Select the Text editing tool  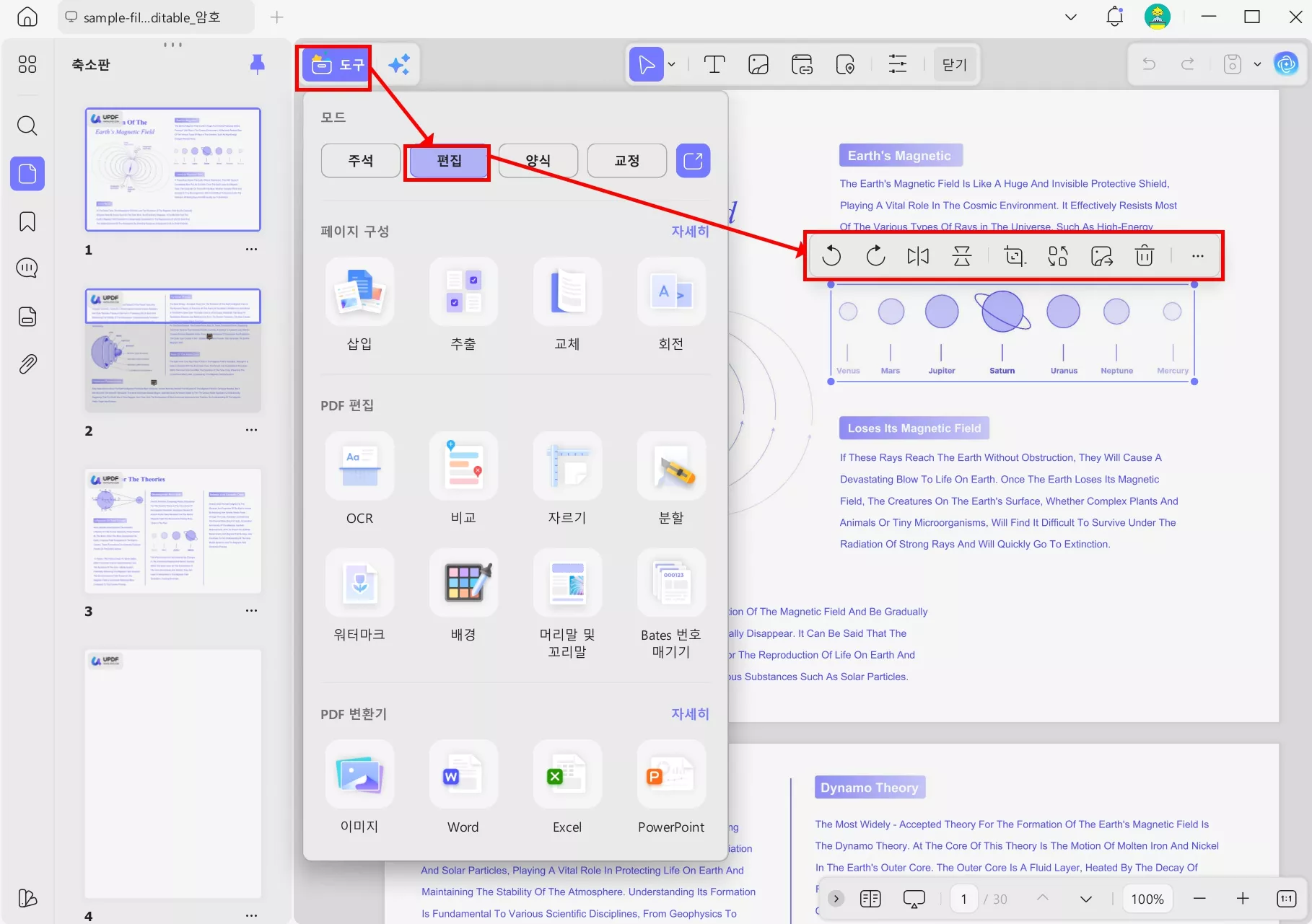[714, 65]
